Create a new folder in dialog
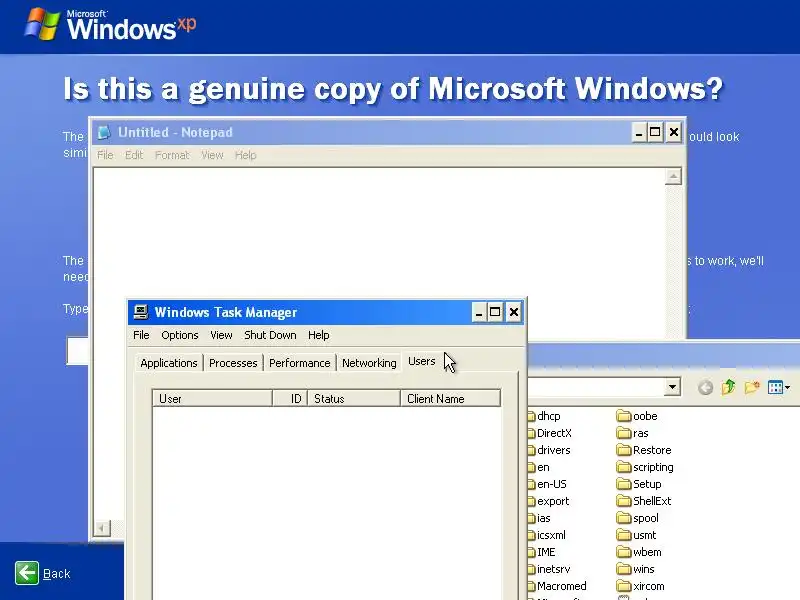Viewport: 800px width, 600px height. point(752,387)
